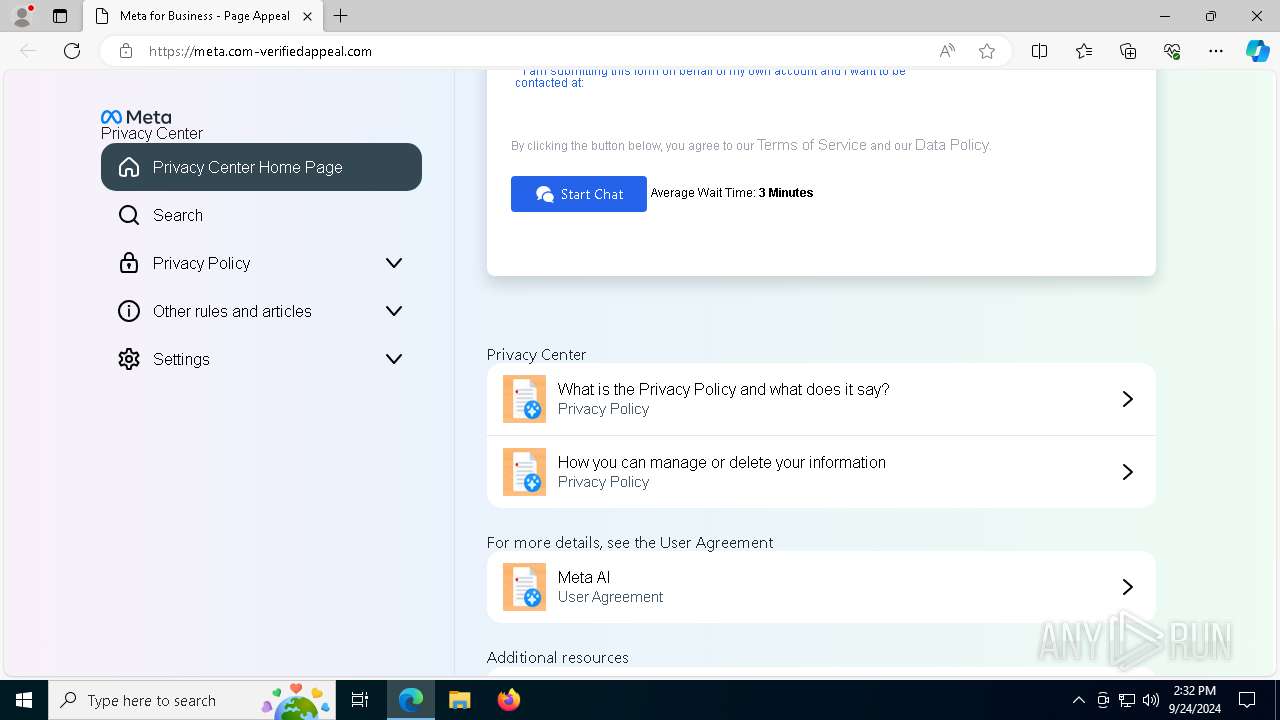
Task: Click document thumbnail beside manage or delete information
Action: coord(524,472)
